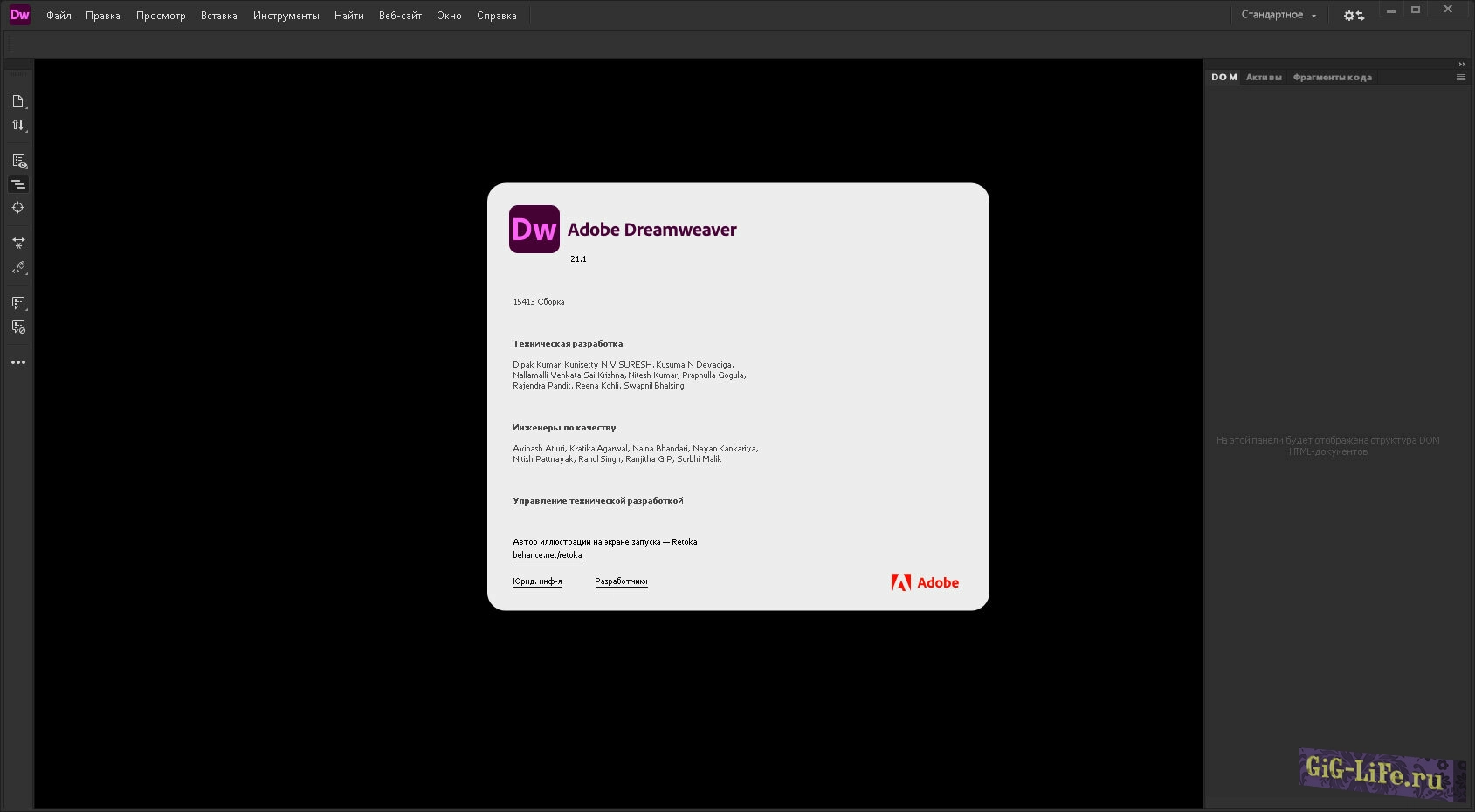Viewport: 1475px width, 812px height.
Task: Toggle the Live View options eye icon
Action: pyautogui.click(x=18, y=161)
